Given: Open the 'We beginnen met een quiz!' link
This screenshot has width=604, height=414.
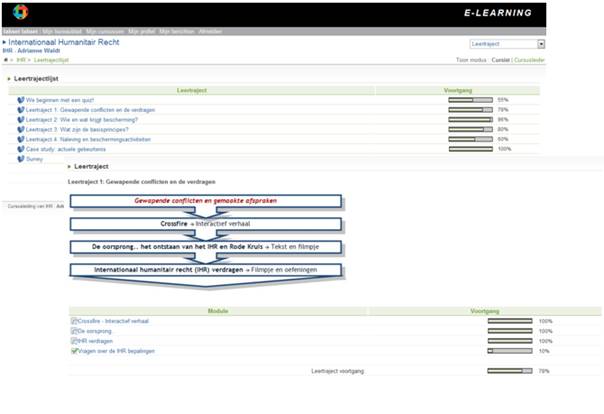Looking at the screenshot, I should (x=60, y=100).
